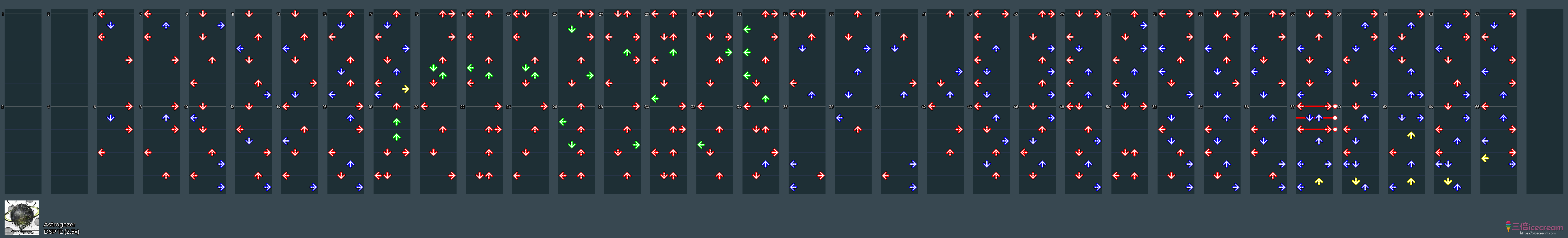This screenshot has width=1568, height=238.
Task: Click the red right arrow in measure 36
Action: [821, 176]
